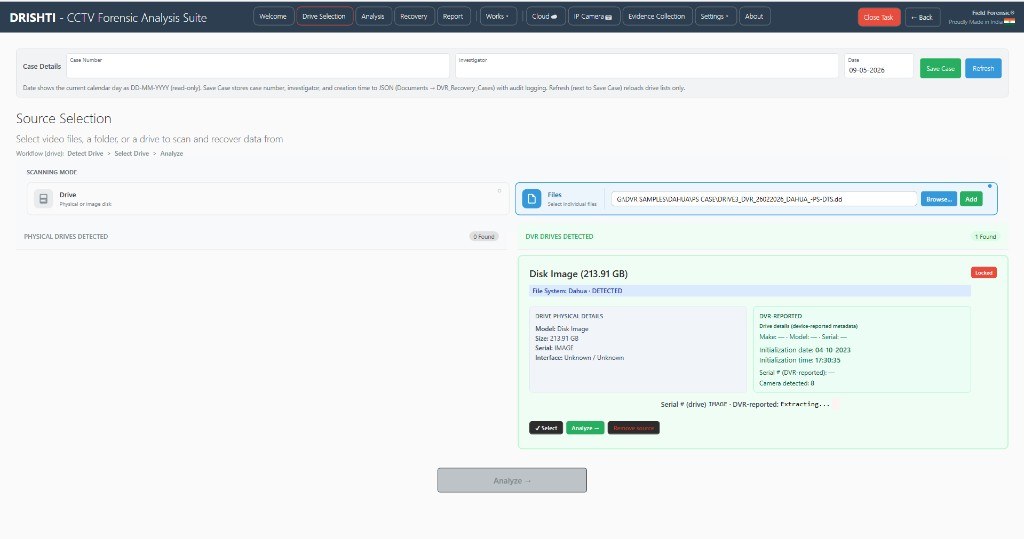Open the IP Camera section
Image resolution: width=1024 pixels, height=539 pixels.
point(593,16)
